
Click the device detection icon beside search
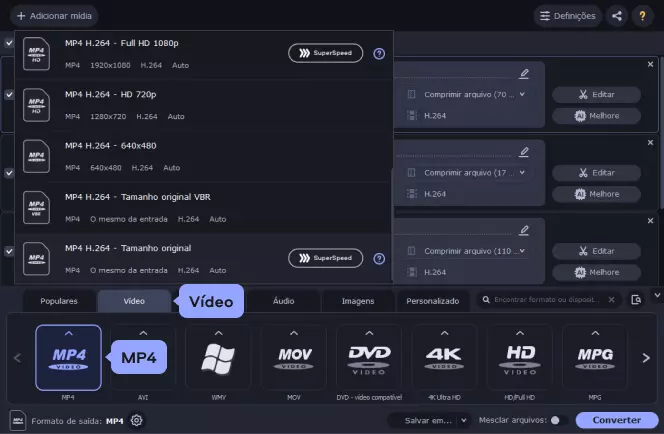(636, 300)
